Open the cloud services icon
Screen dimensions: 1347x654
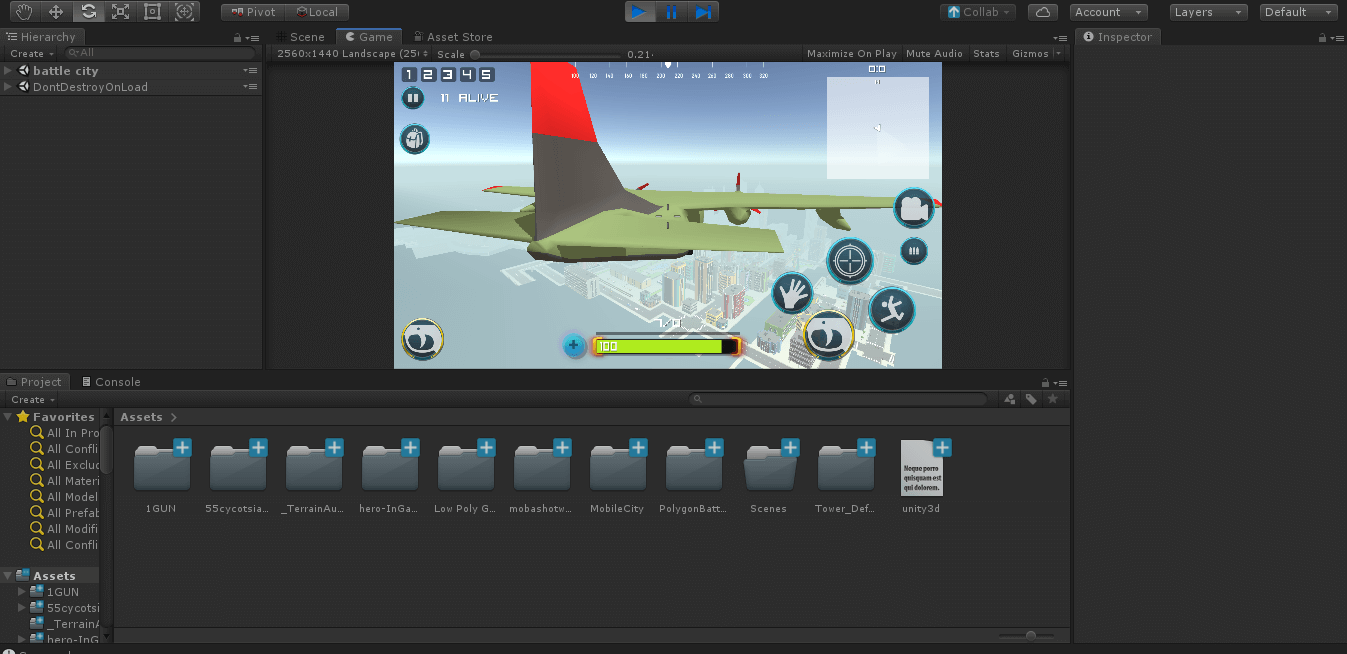[x=1043, y=12]
